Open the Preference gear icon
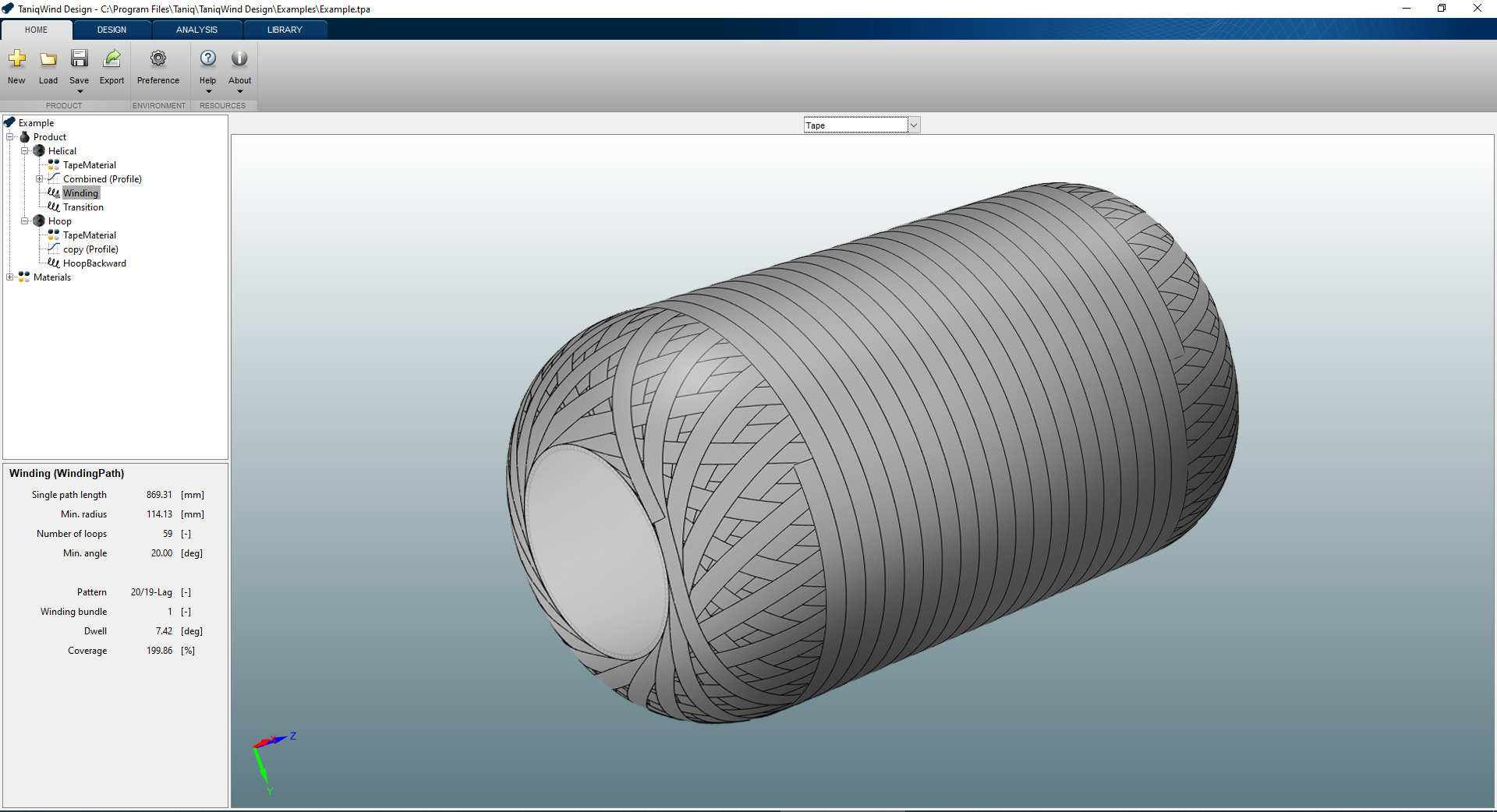Viewport: 1497px width, 812px height. 158,58
